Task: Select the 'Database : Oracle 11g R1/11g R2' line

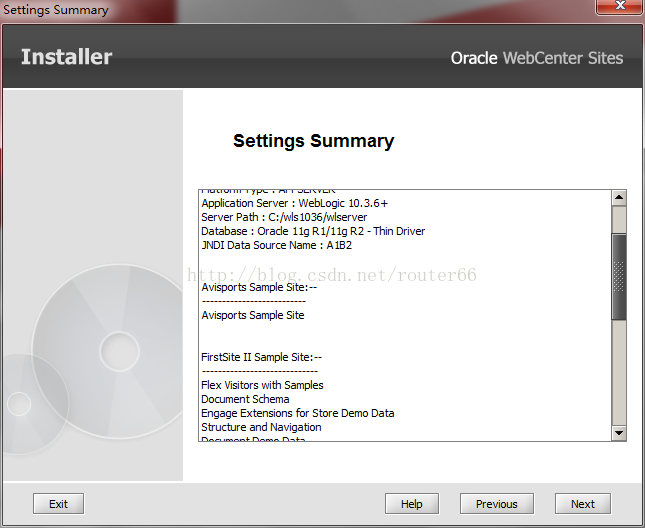Action: 313,231
